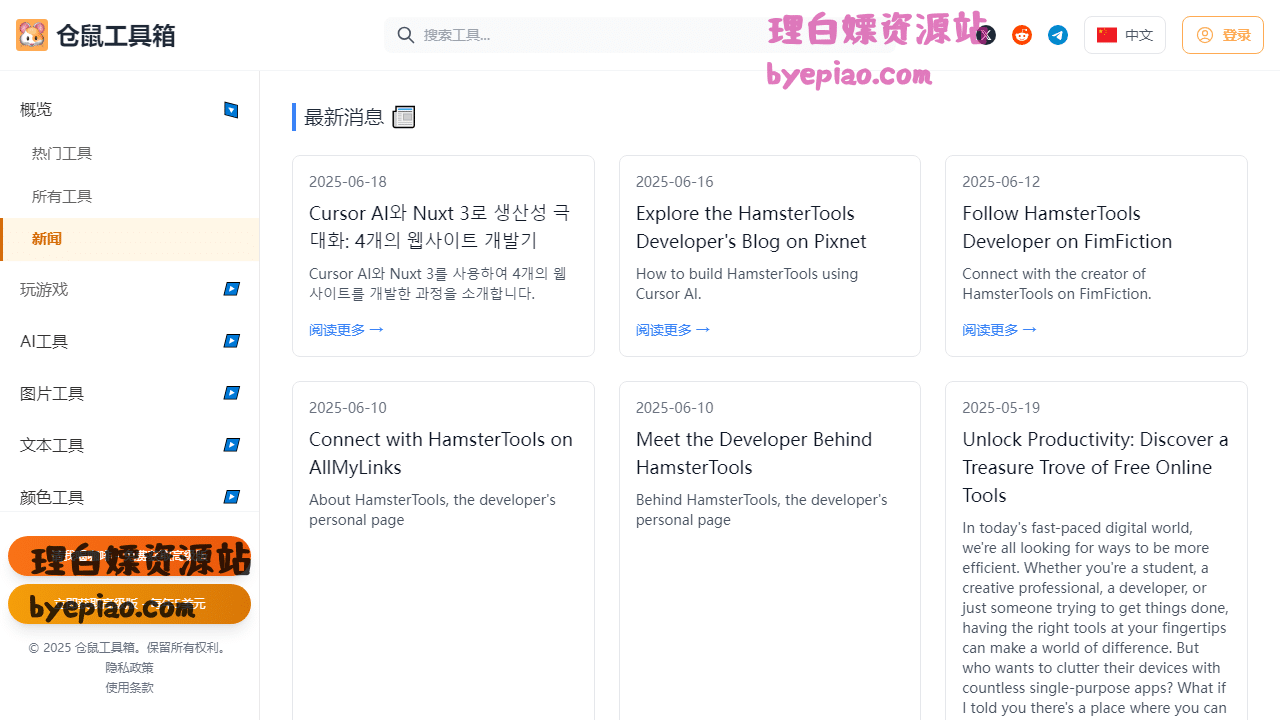Click the 登录 login button
This screenshot has height=720, width=1280.
[x=1223, y=35]
